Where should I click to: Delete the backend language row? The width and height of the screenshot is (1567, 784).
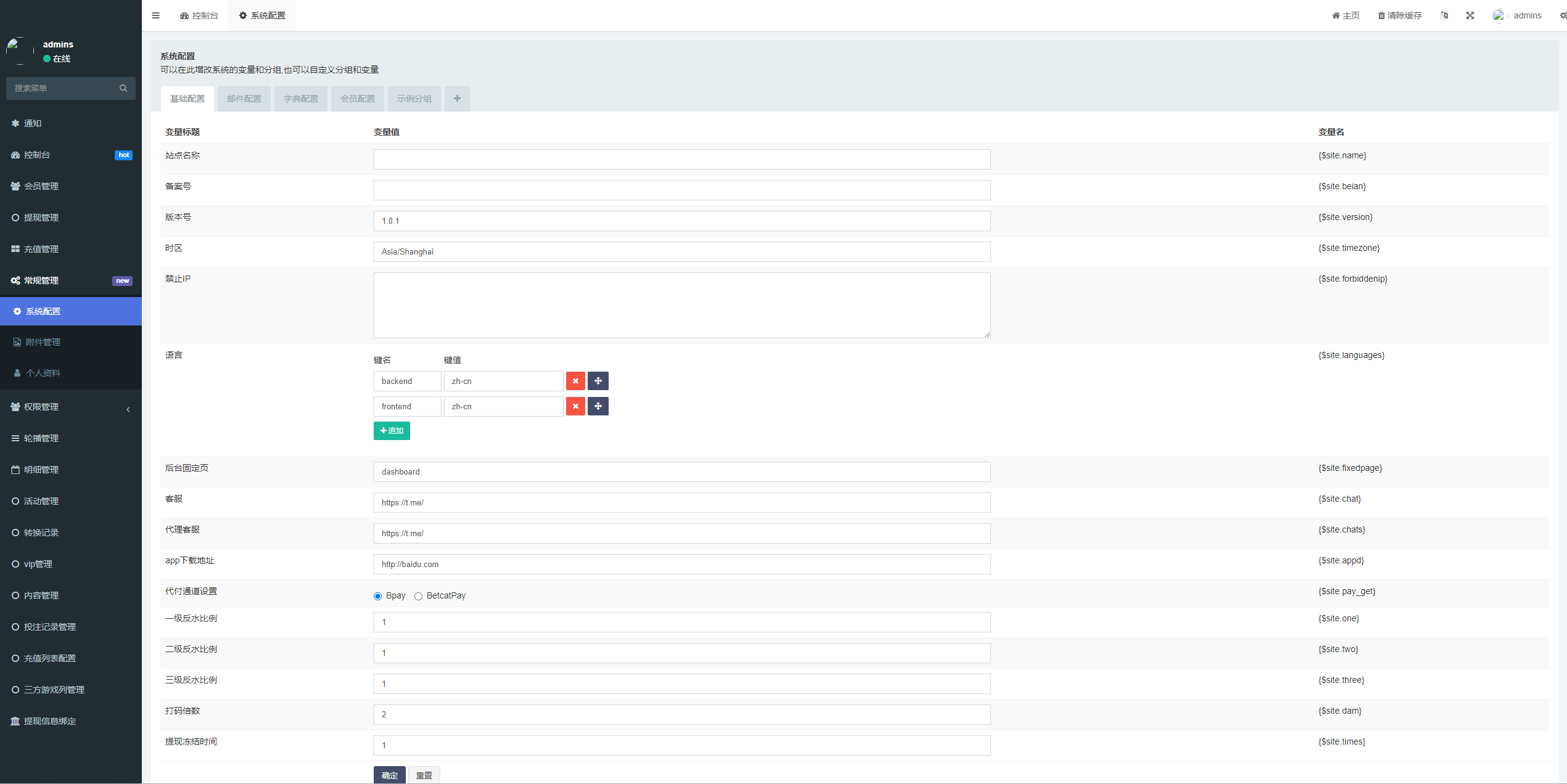[x=575, y=381]
